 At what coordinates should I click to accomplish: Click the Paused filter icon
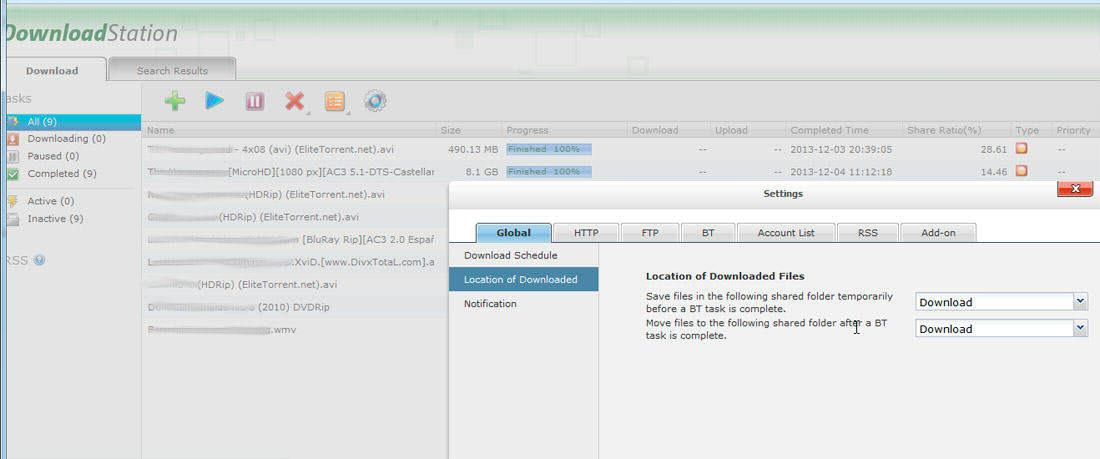[13, 157]
